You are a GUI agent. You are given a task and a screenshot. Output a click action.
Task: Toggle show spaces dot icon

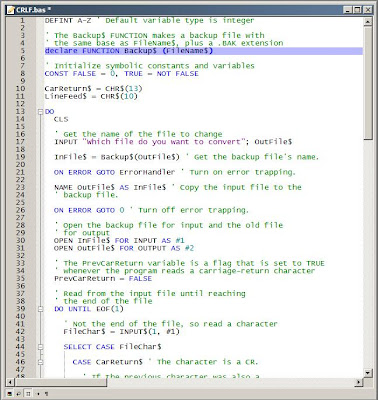(x=38, y=394)
